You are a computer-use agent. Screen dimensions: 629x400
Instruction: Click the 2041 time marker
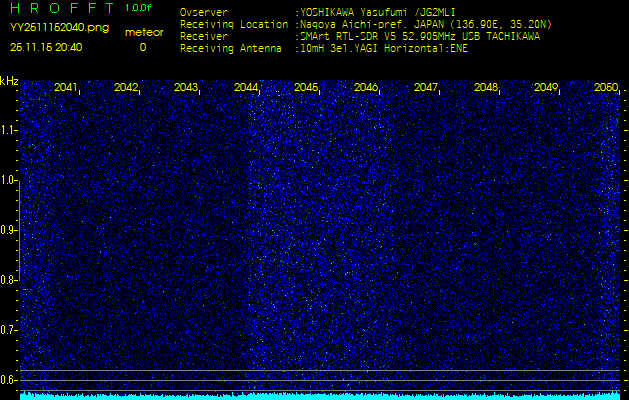65,87
